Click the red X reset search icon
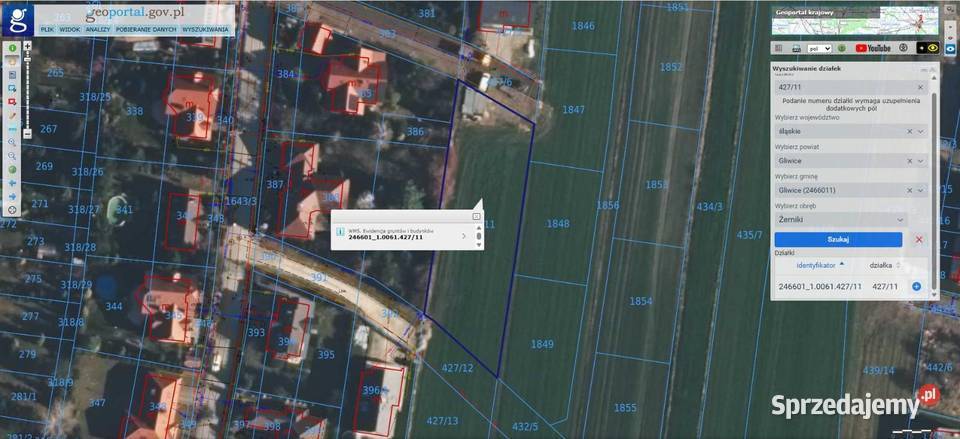Screen dimensions: 960x439 click(x=918, y=239)
